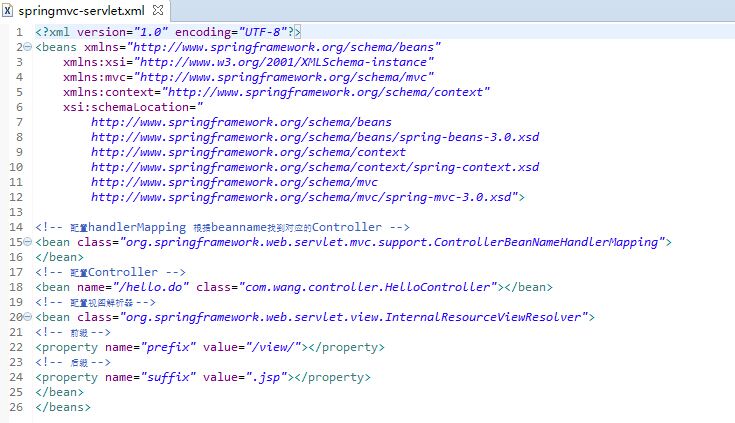Viewport: 735px width, 423px height.
Task: Click the xml version declaration on line 1
Action: 168,32
